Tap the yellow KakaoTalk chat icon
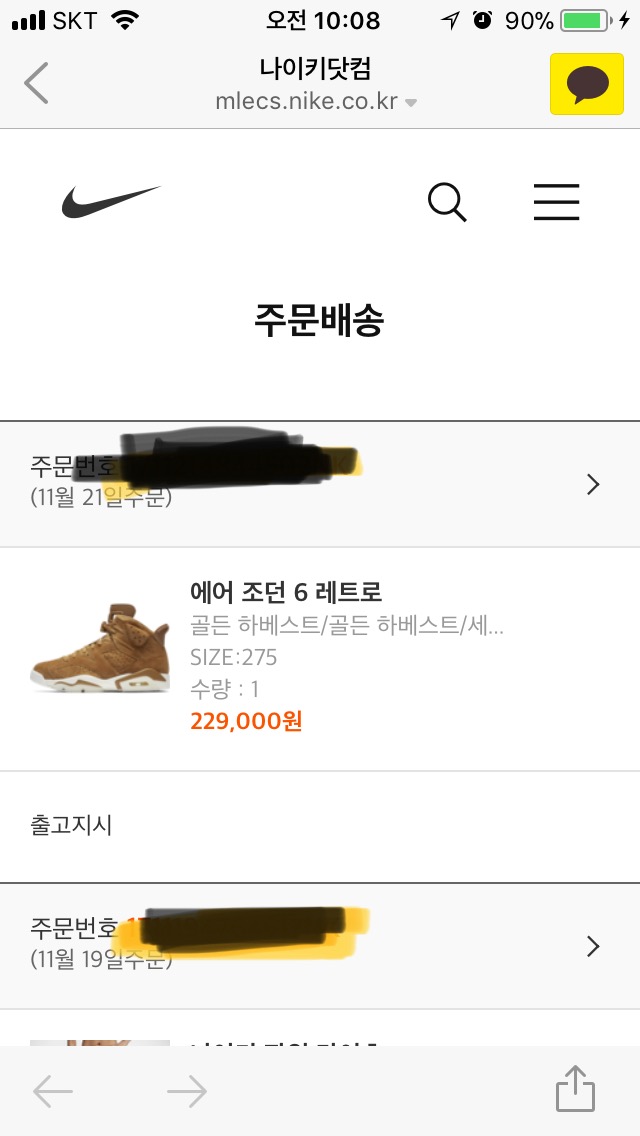640x1136 pixels. (580, 84)
